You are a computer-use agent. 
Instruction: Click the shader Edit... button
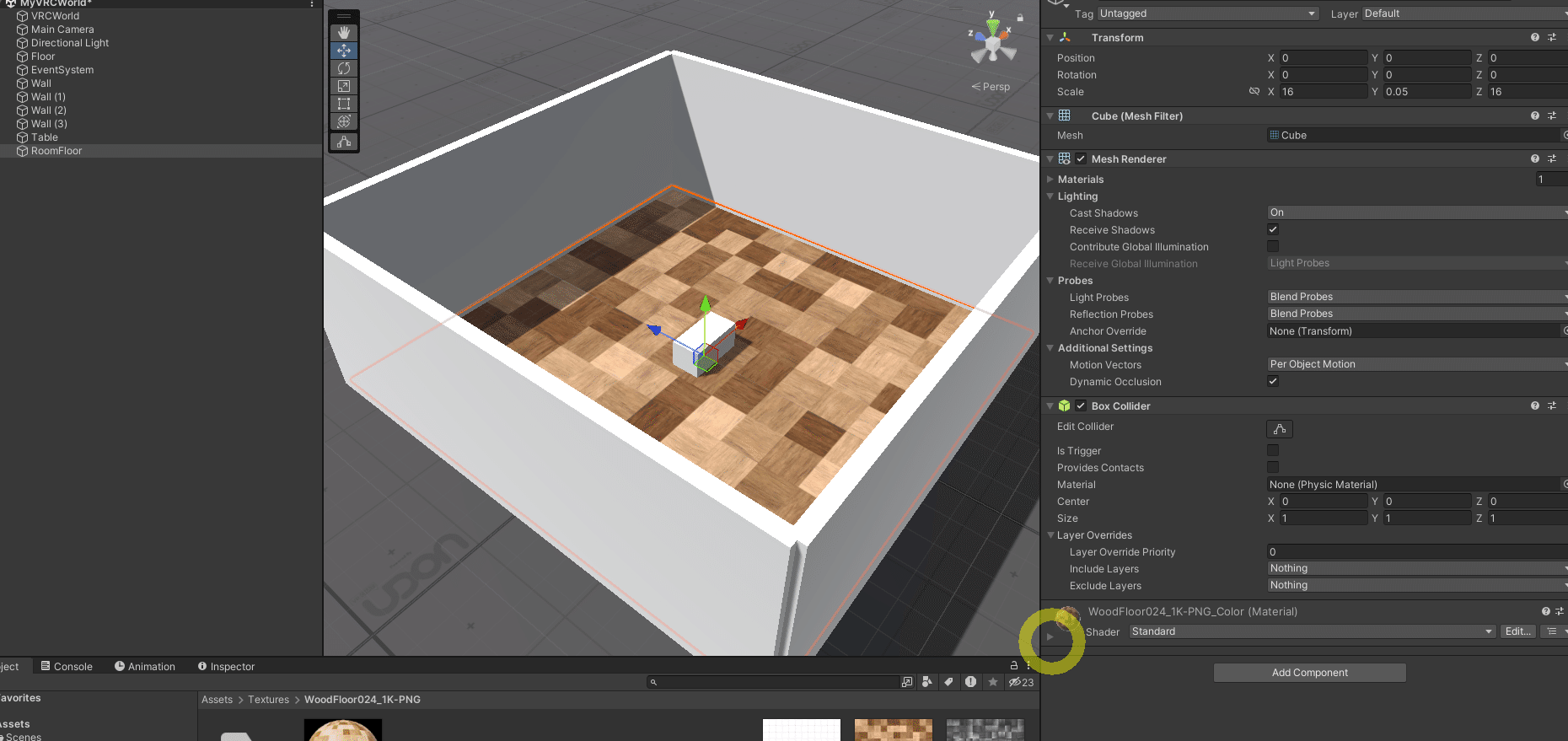coord(1518,631)
